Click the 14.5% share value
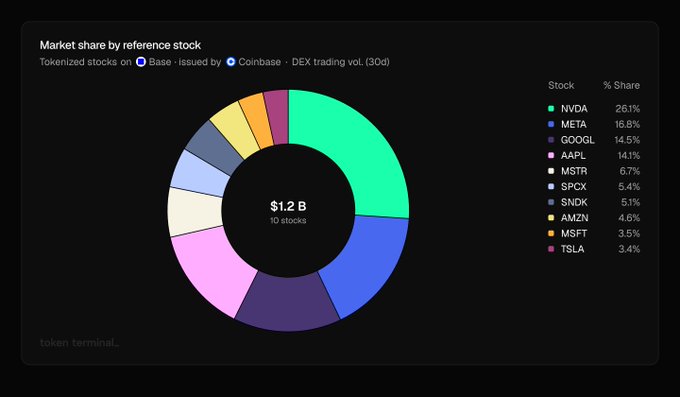Image resolution: width=680 pixels, height=397 pixels. point(627,140)
